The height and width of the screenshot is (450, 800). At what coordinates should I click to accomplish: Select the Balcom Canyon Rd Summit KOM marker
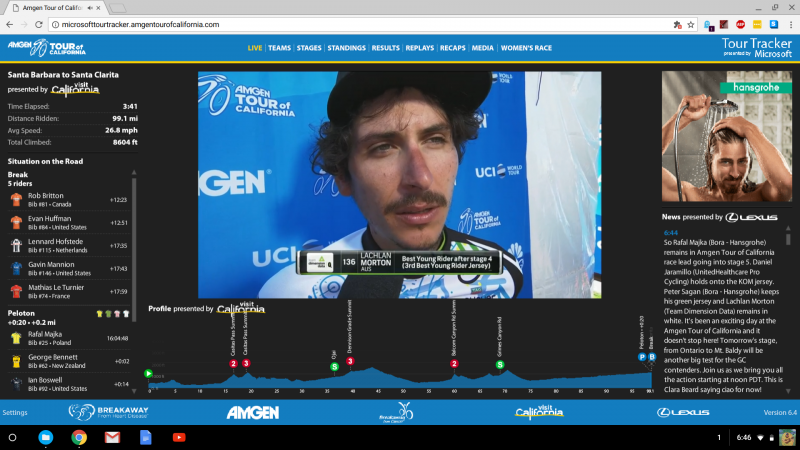[454, 364]
